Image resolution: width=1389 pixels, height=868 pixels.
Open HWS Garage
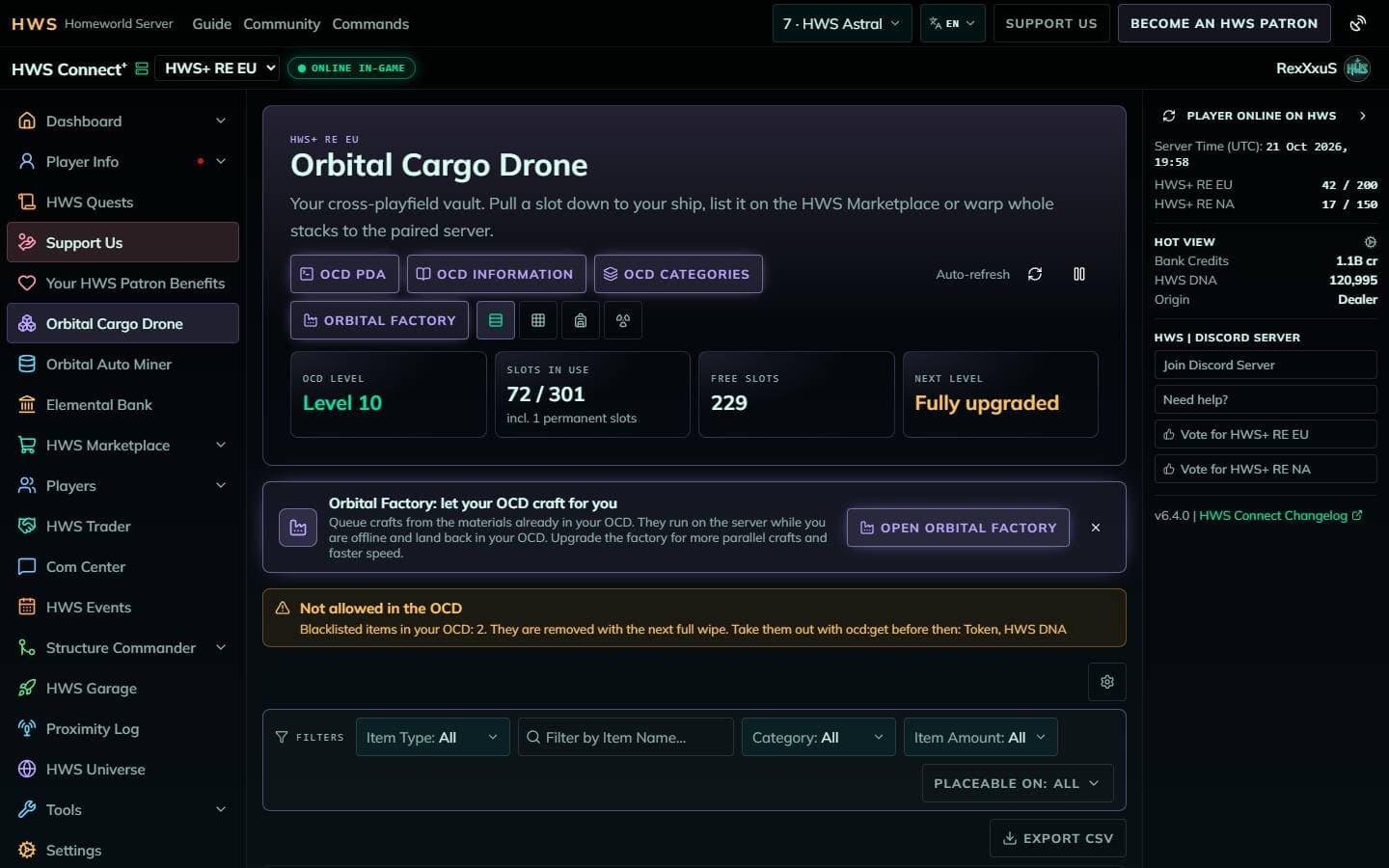(x=123, y=689)
